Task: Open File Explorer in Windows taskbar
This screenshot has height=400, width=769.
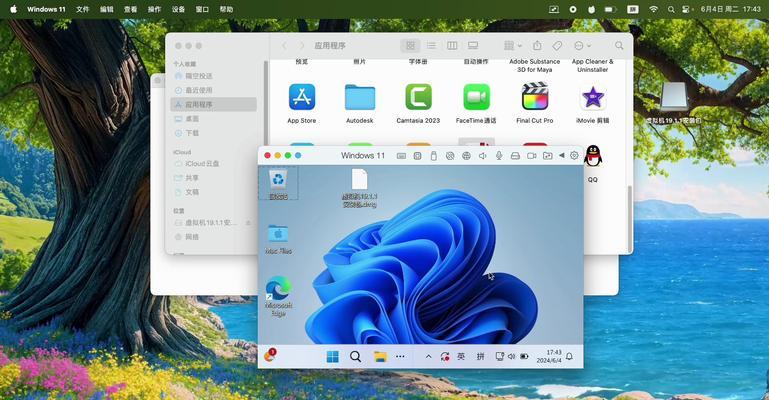Action: point(380,357)
